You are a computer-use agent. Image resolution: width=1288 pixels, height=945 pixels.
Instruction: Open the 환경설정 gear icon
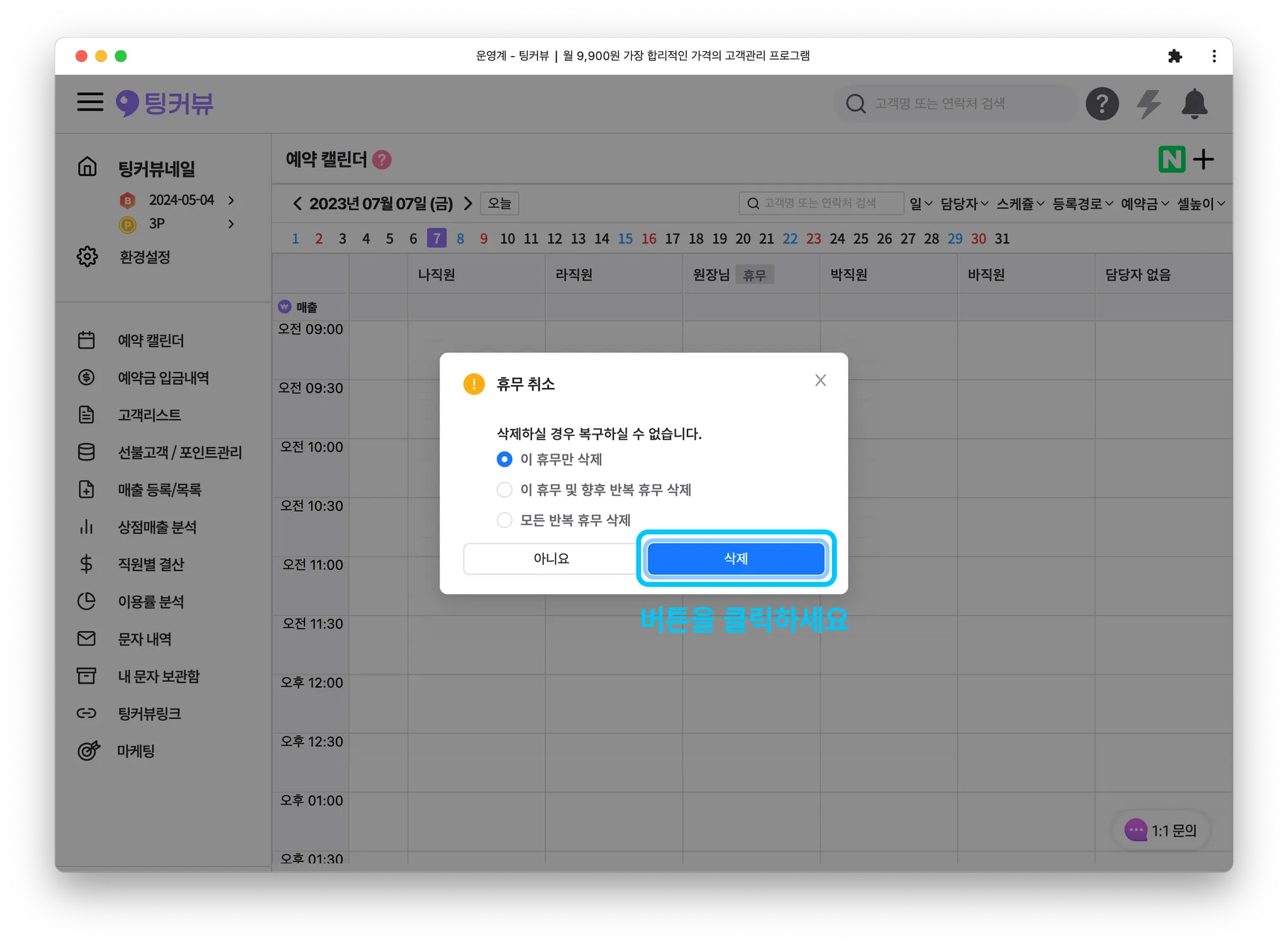coord(87,257)
